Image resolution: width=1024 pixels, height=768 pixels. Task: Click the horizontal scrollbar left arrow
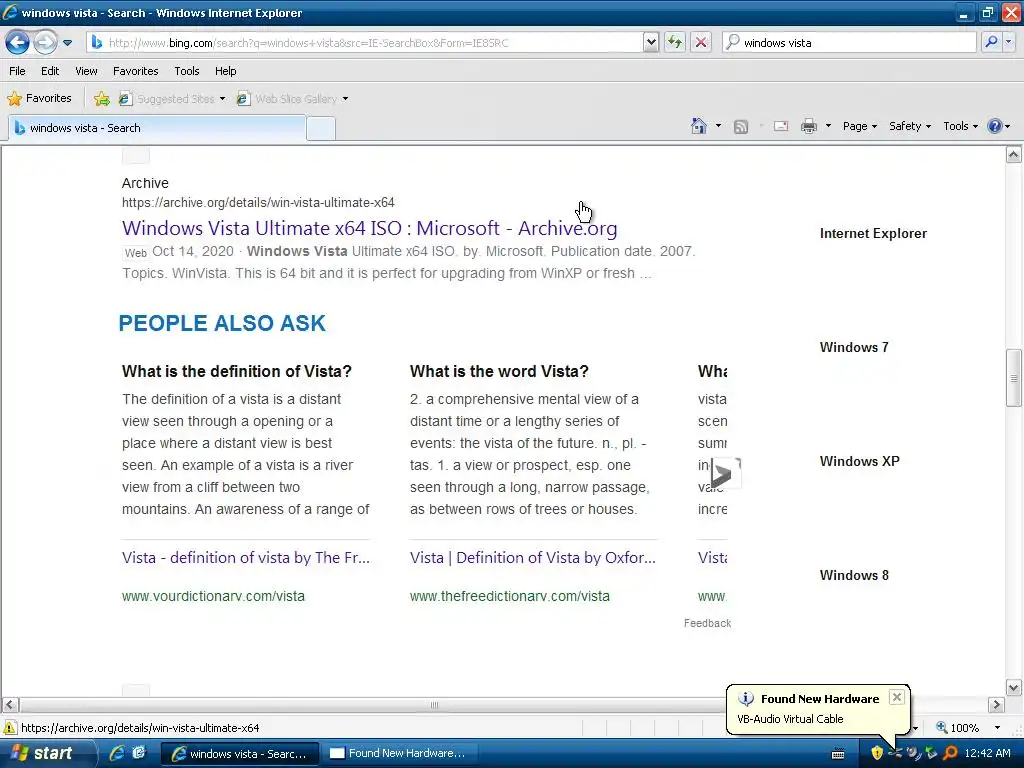point(10,705)
